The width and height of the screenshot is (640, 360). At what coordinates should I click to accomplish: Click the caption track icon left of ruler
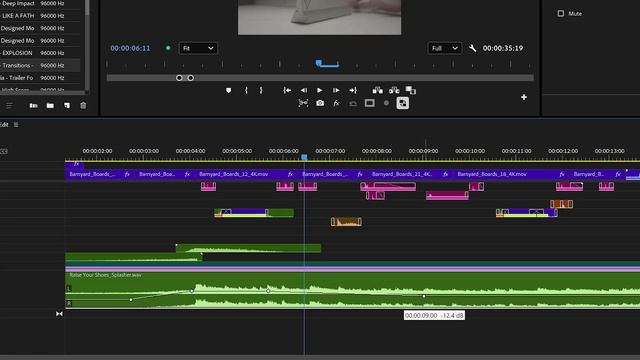coord(4,151)
